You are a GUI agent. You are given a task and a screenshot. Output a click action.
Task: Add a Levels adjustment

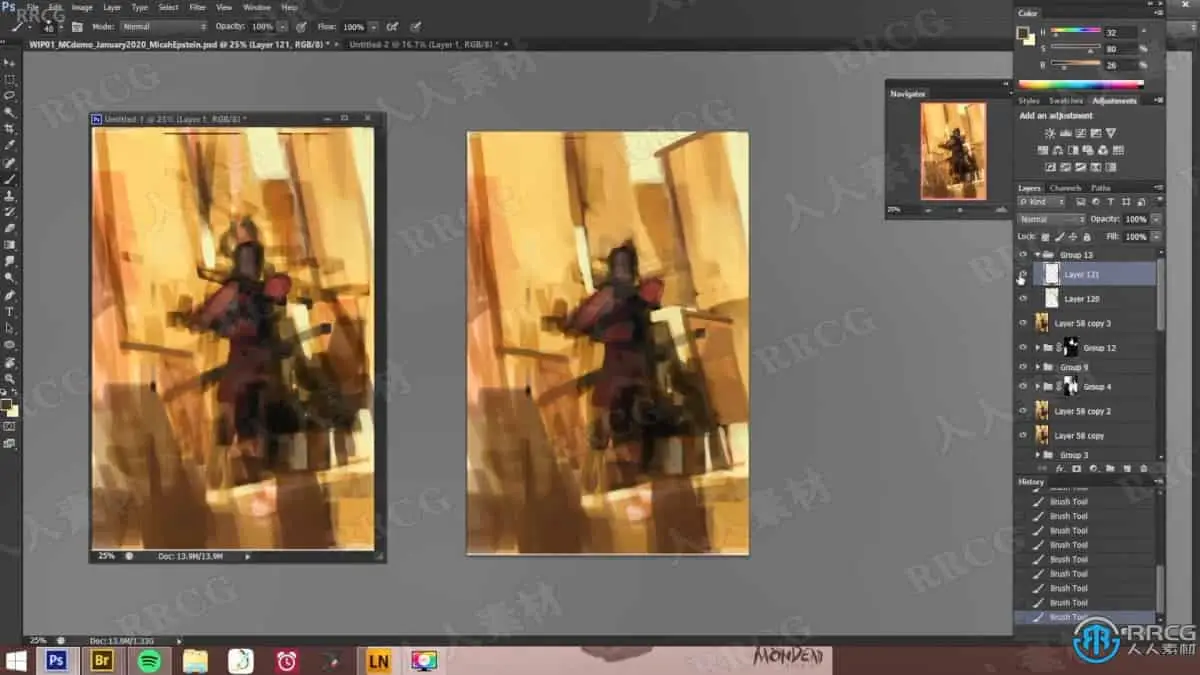click(1066, 133)
